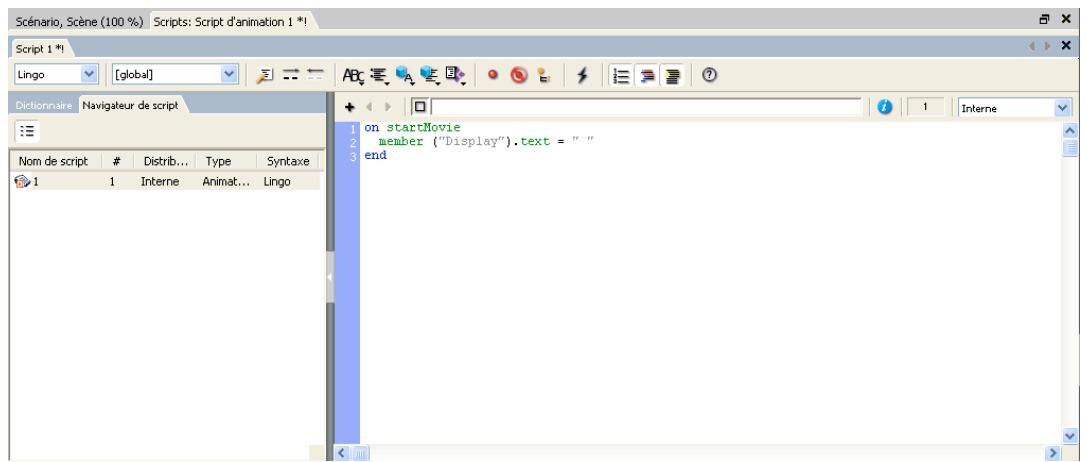The height and width of the screenshot is (462, 1087).
Task: Toggle auto format black lines button
Action: 672,75
